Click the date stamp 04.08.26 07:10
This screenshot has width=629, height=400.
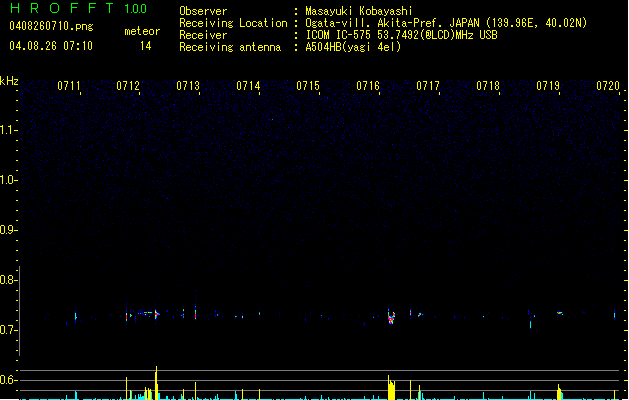pos(51,46)
